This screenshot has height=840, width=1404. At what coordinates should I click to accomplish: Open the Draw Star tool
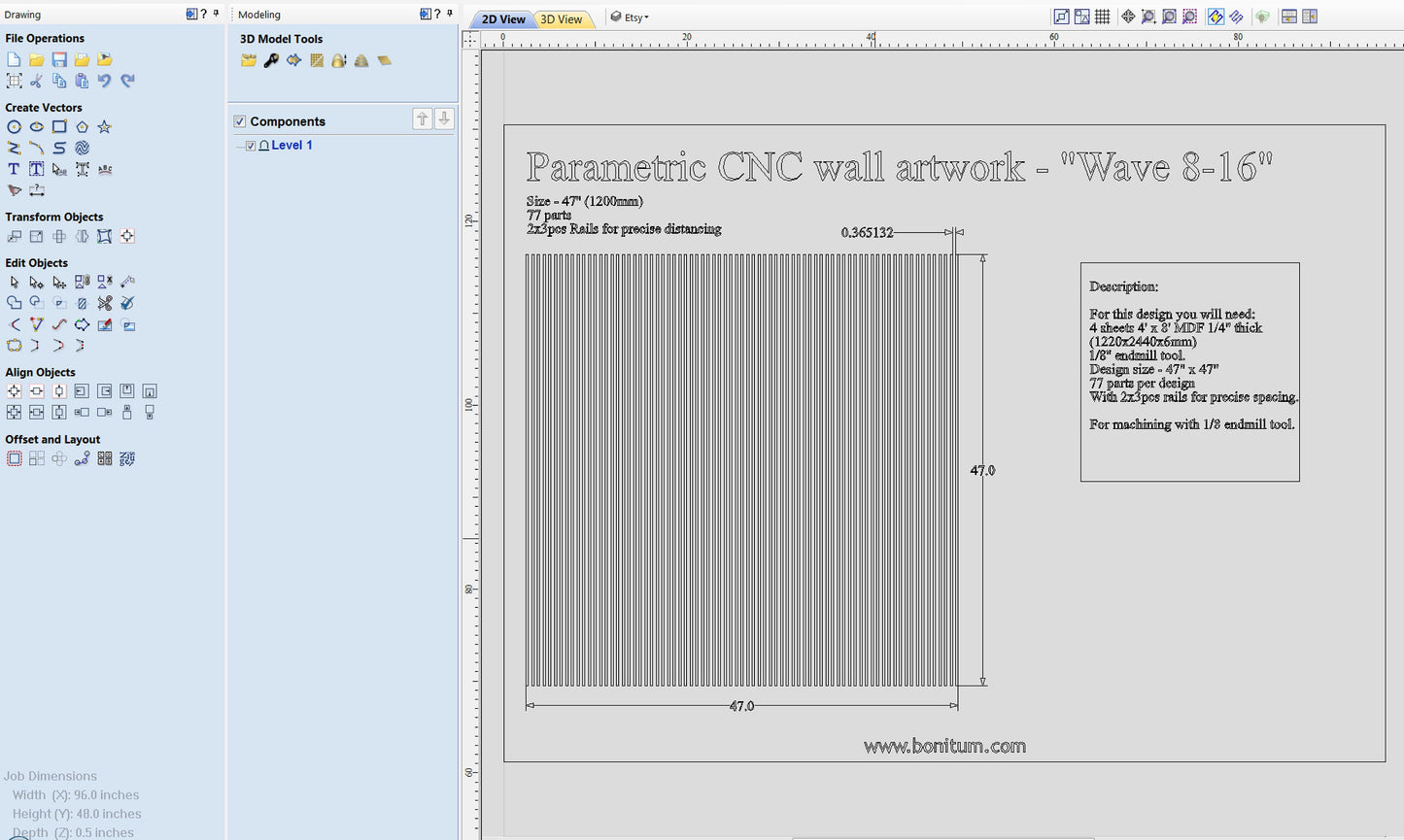(x=104, y=126)
